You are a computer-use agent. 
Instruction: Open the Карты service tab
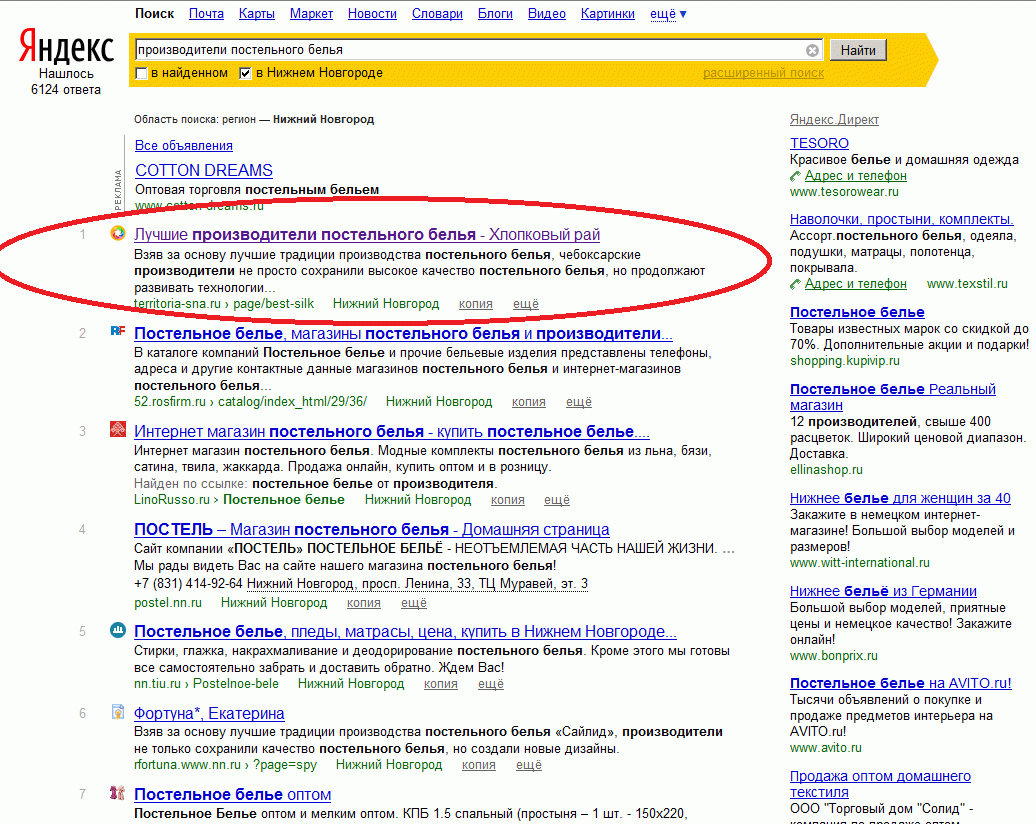pyautogui.click(x=257, y=14)
